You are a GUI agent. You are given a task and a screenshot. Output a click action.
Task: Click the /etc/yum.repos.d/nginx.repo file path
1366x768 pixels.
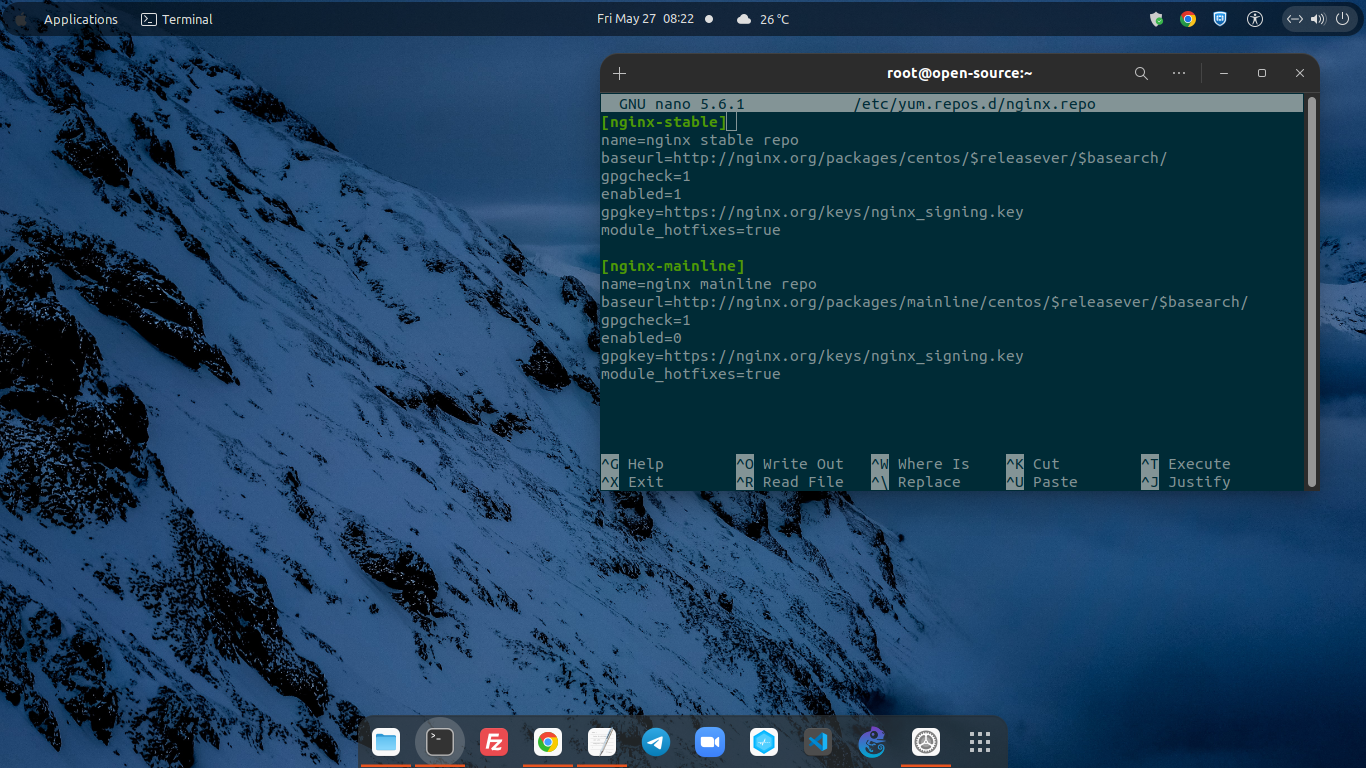click(975, 104)
